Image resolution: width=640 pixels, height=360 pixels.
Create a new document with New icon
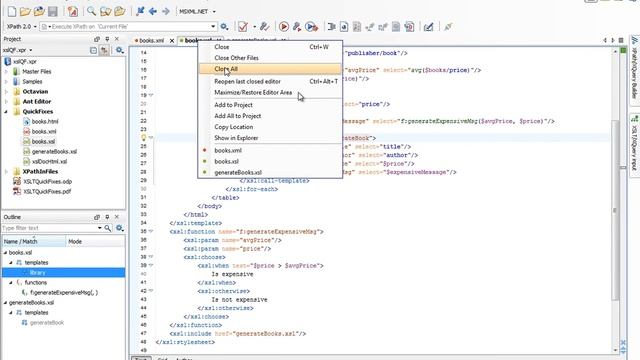pyautogui.click(x=12, y=11)
